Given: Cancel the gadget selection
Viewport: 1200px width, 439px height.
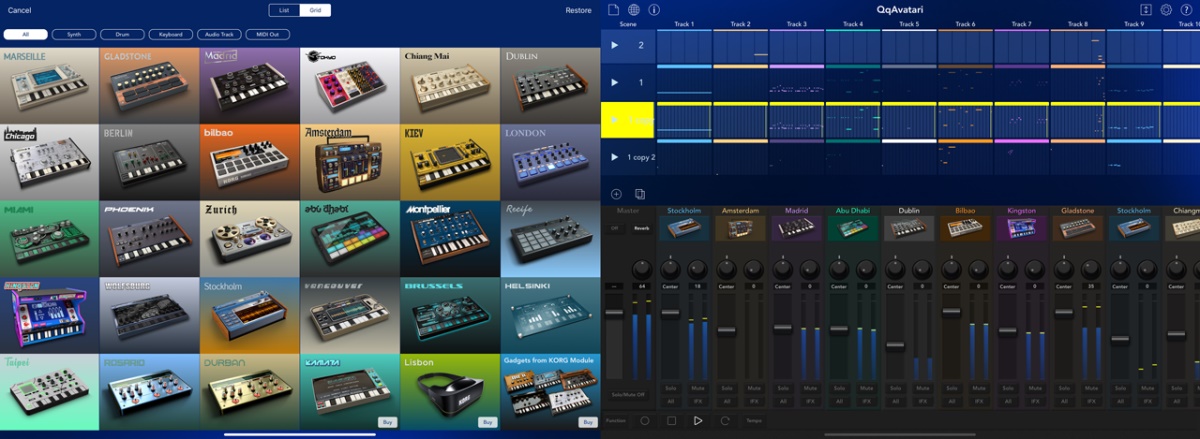Looking at the screenshot, I should (x=19, y=10).
